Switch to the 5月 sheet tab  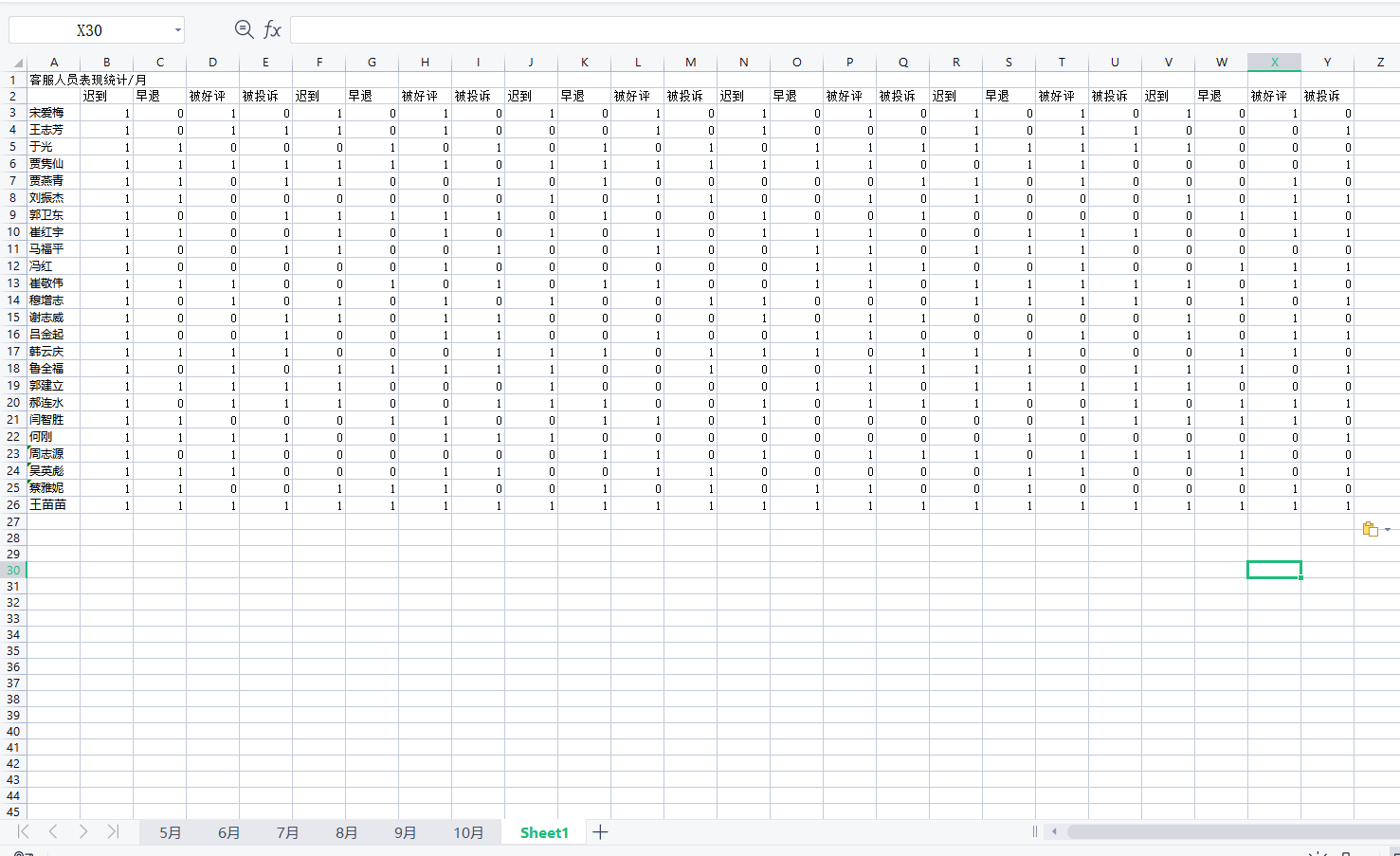pyautogui.click(x=171, y=832)
